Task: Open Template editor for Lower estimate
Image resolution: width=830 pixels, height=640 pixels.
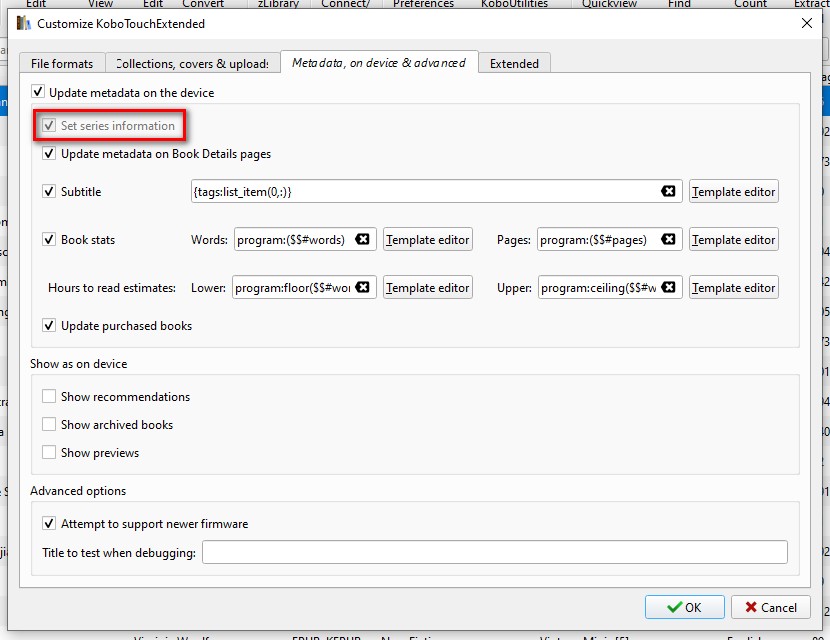Action: 428,287
